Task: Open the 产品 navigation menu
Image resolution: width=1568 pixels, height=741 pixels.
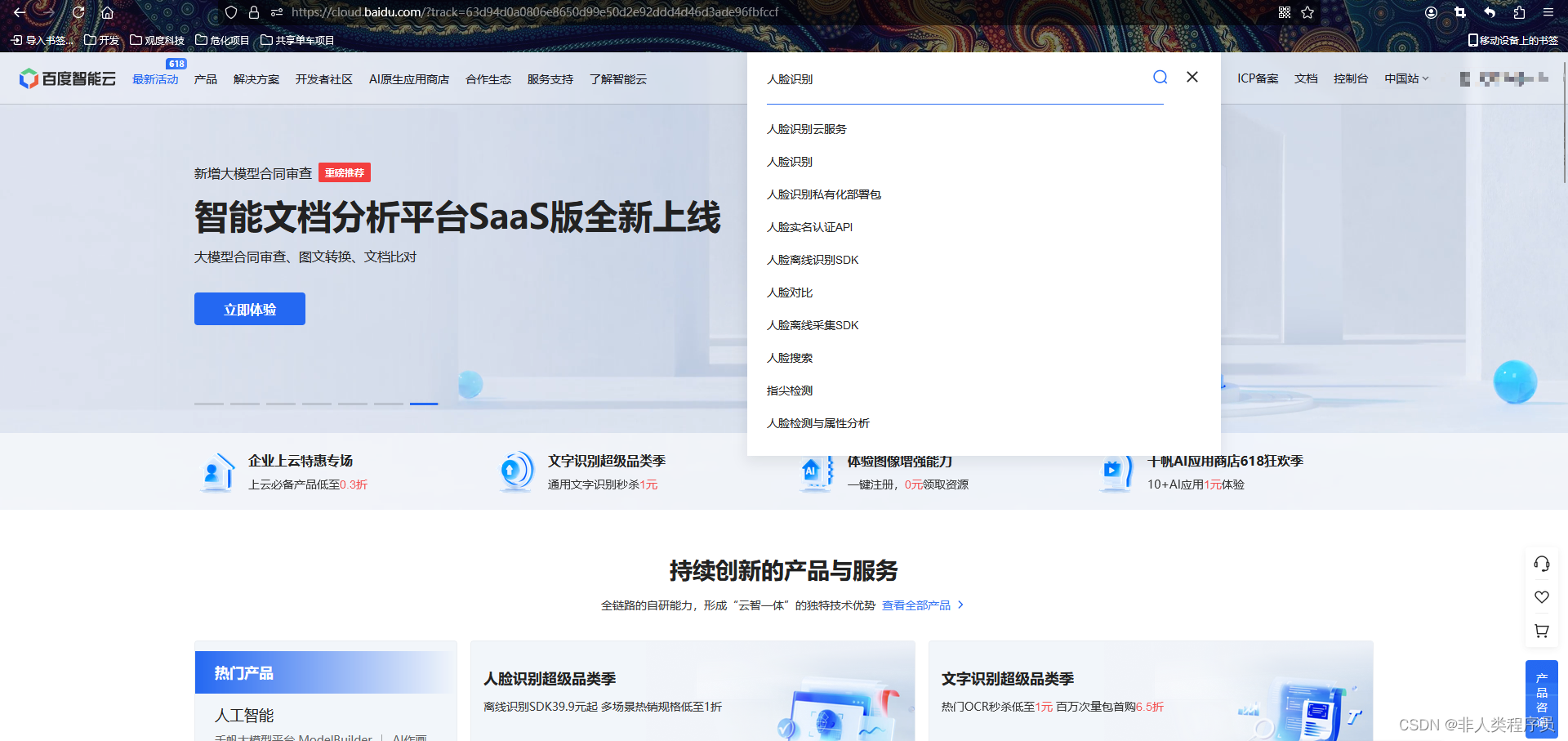Action: pos(206,79)
